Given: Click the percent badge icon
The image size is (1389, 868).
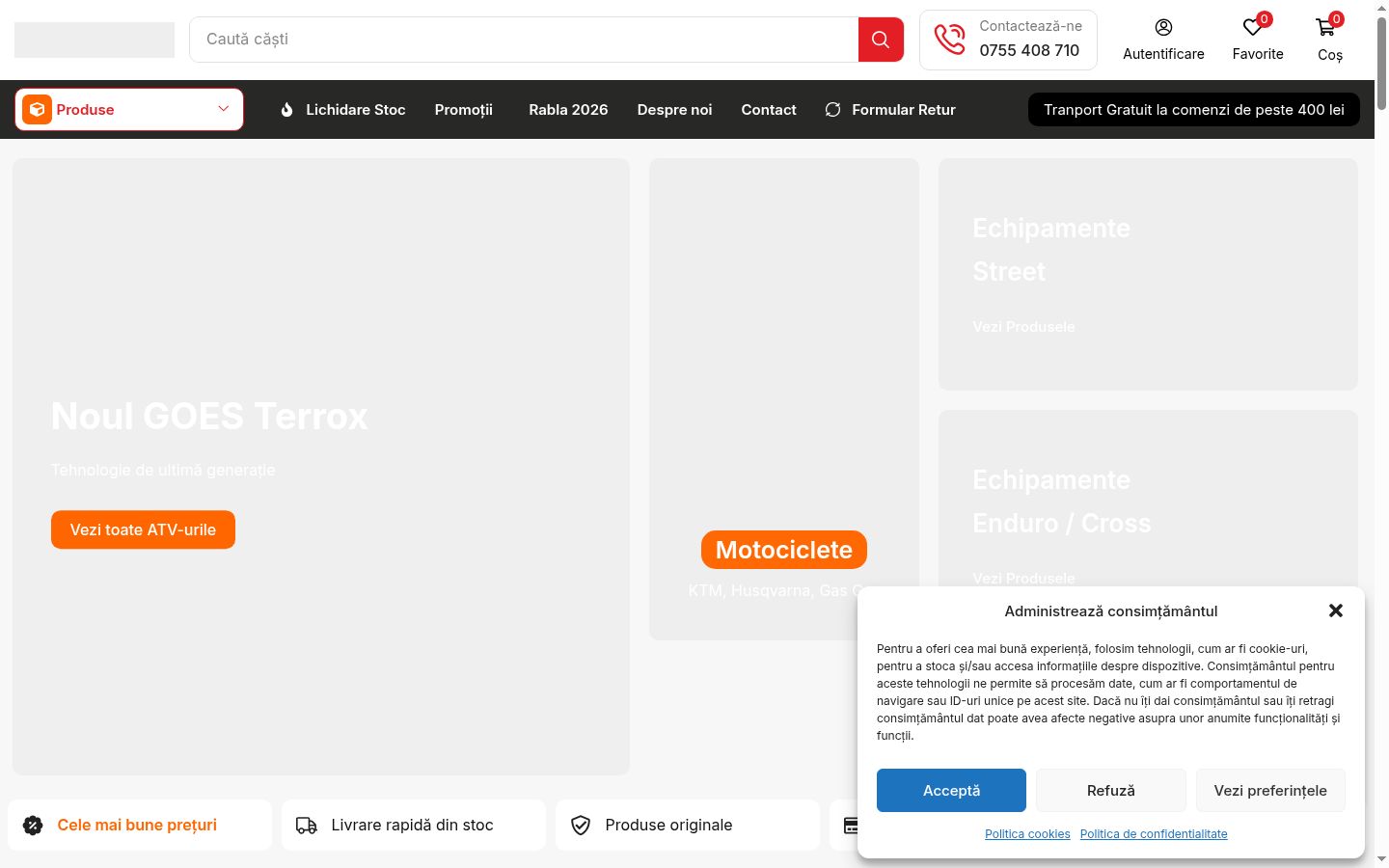Looking at the screenshot, I should pos(33,825).
